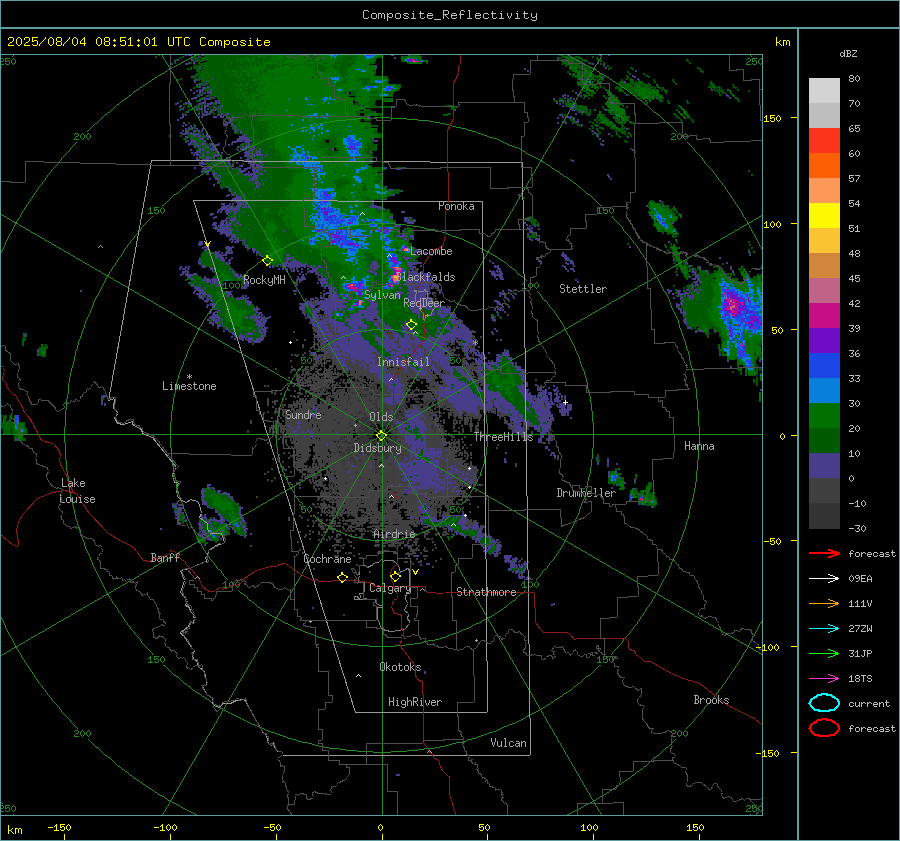Screen dimensions: 900x841
Task: Click the -150 tick on bottom axis
Action: [x=59, y=827]
